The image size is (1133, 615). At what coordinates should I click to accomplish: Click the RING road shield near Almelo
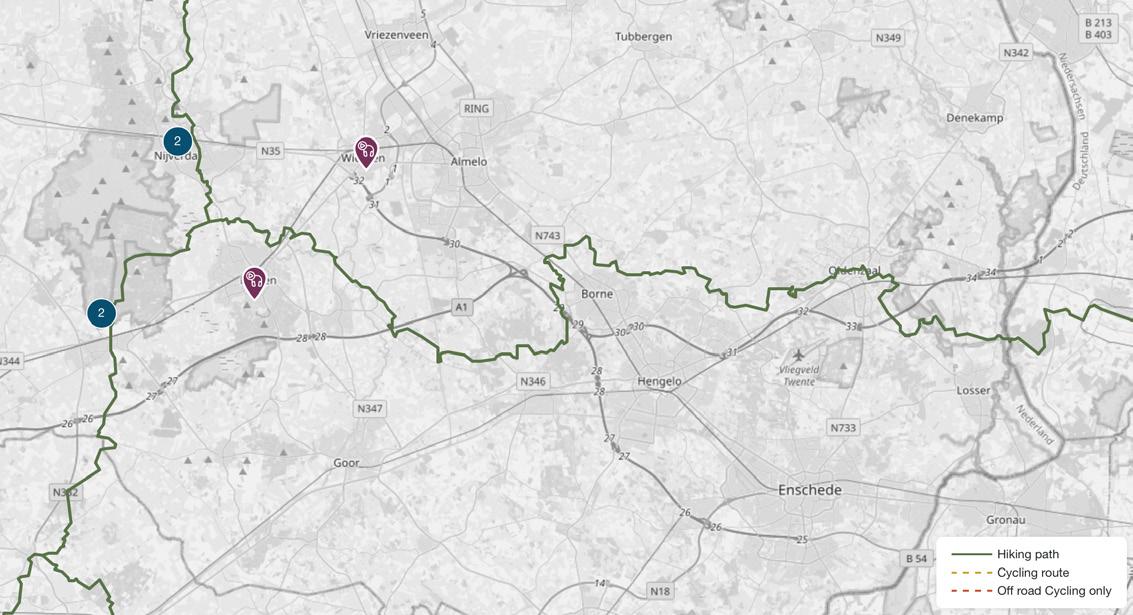coord(476,108)
